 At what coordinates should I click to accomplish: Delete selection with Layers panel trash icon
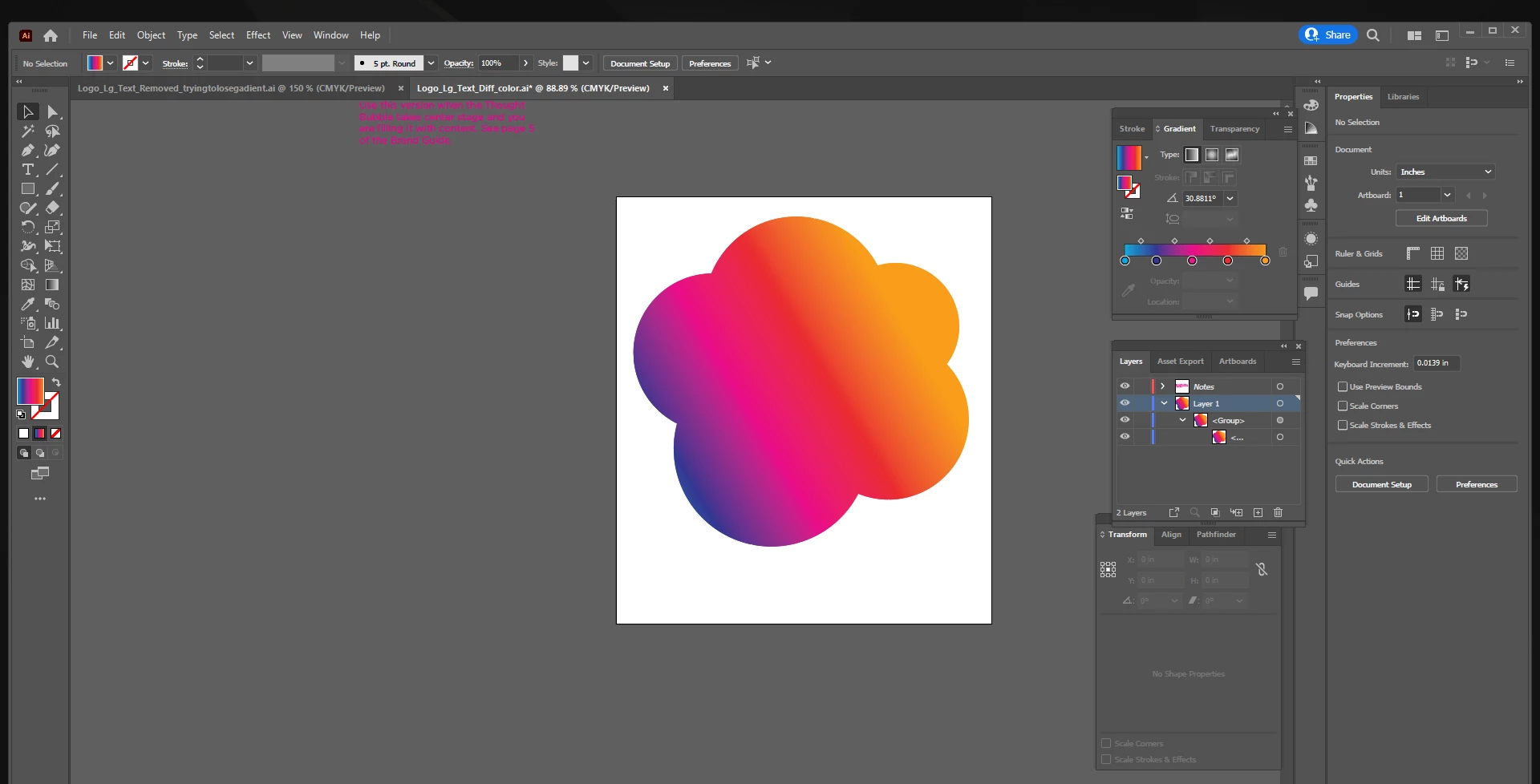click(x=1279, y=512)
